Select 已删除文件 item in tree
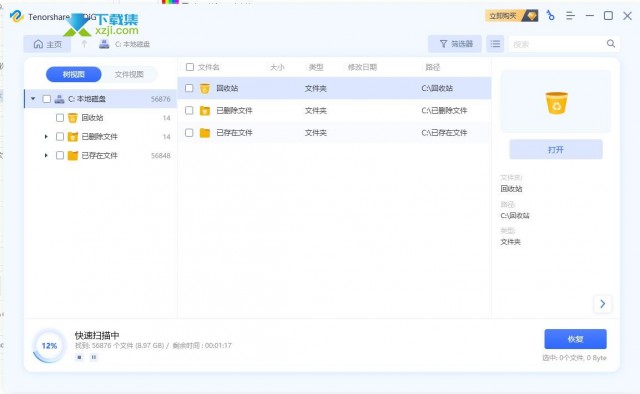This screenshot has width=640, height=394. (x=99, y=136)
